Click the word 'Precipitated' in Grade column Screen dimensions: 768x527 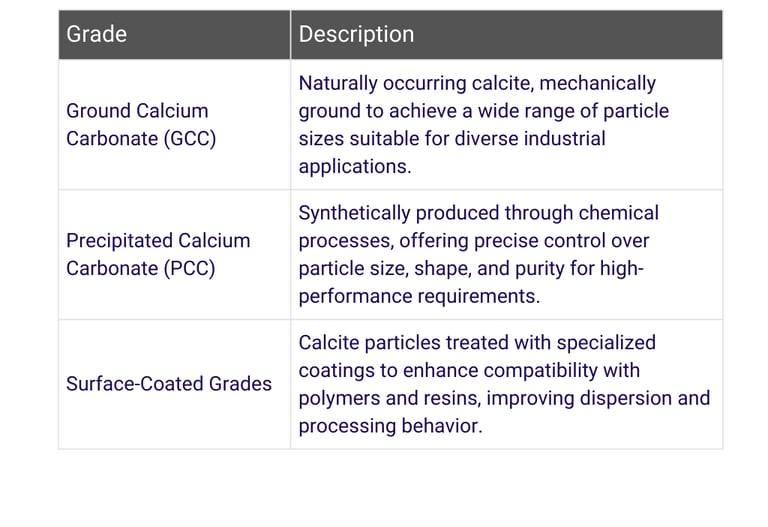119,241
